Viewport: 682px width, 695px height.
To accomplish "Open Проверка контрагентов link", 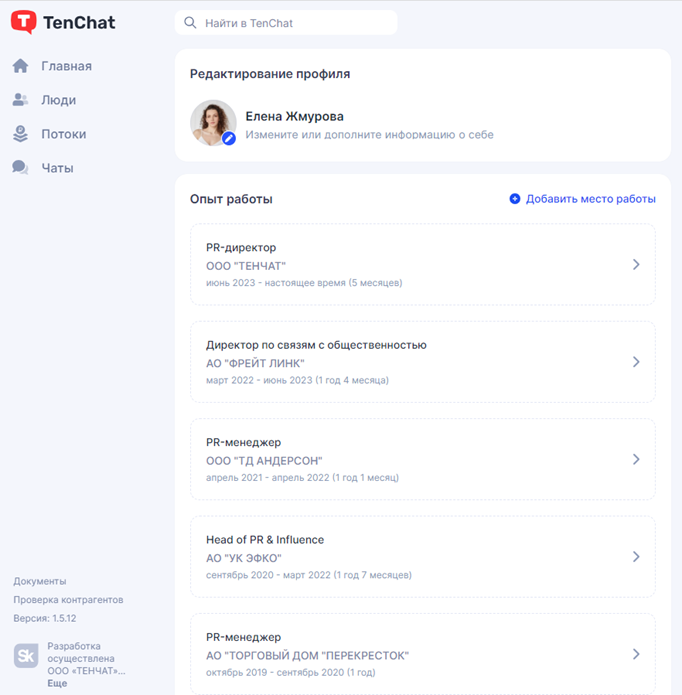I will [x=68, y=600].
